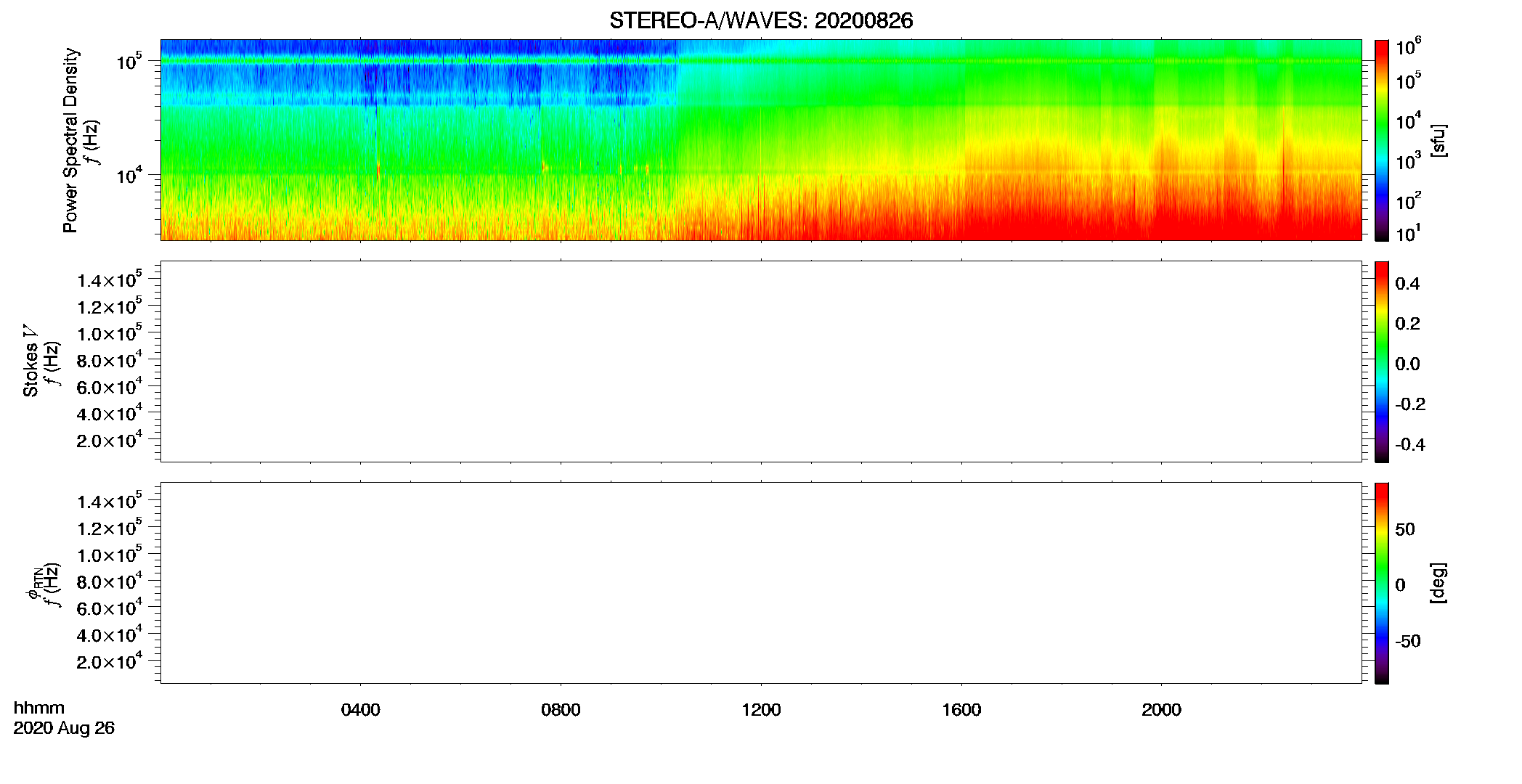Screen dimensions: 1522x784
Task: Click the power spectral density [sfu] colorbar
Action: tap(1382, 140)
